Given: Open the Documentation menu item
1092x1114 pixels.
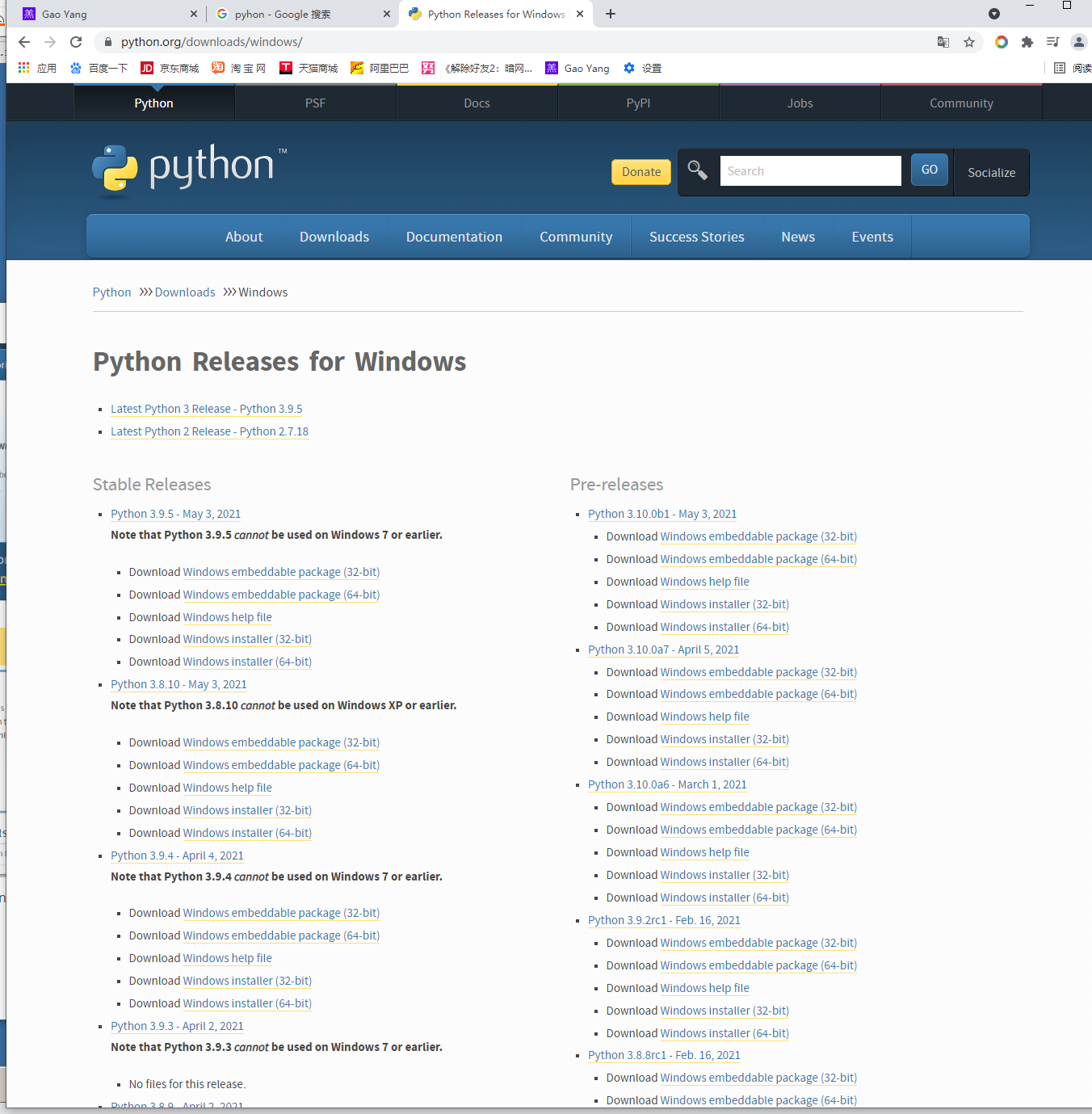Looking at the screenshot, I should click(454, 236).
